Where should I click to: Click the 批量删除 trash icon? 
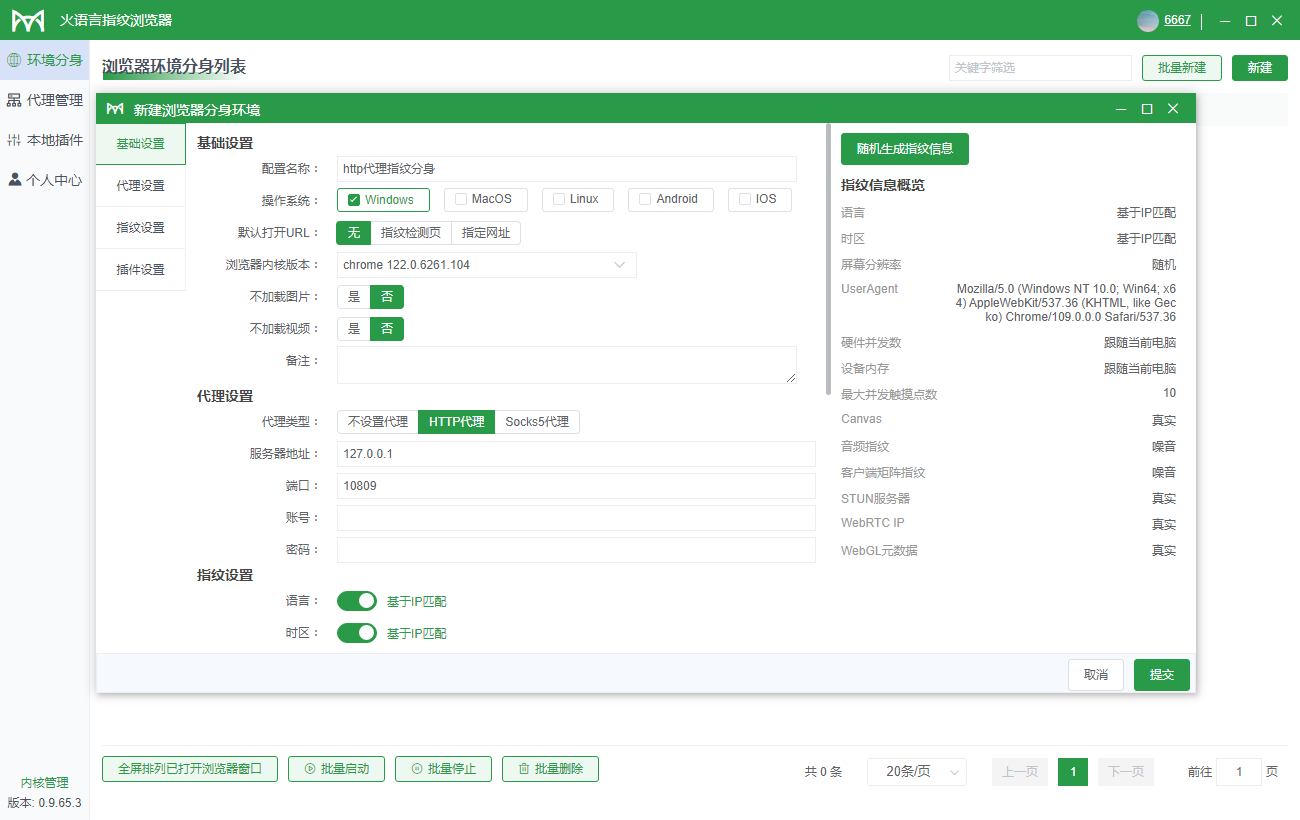click(522, 769)
